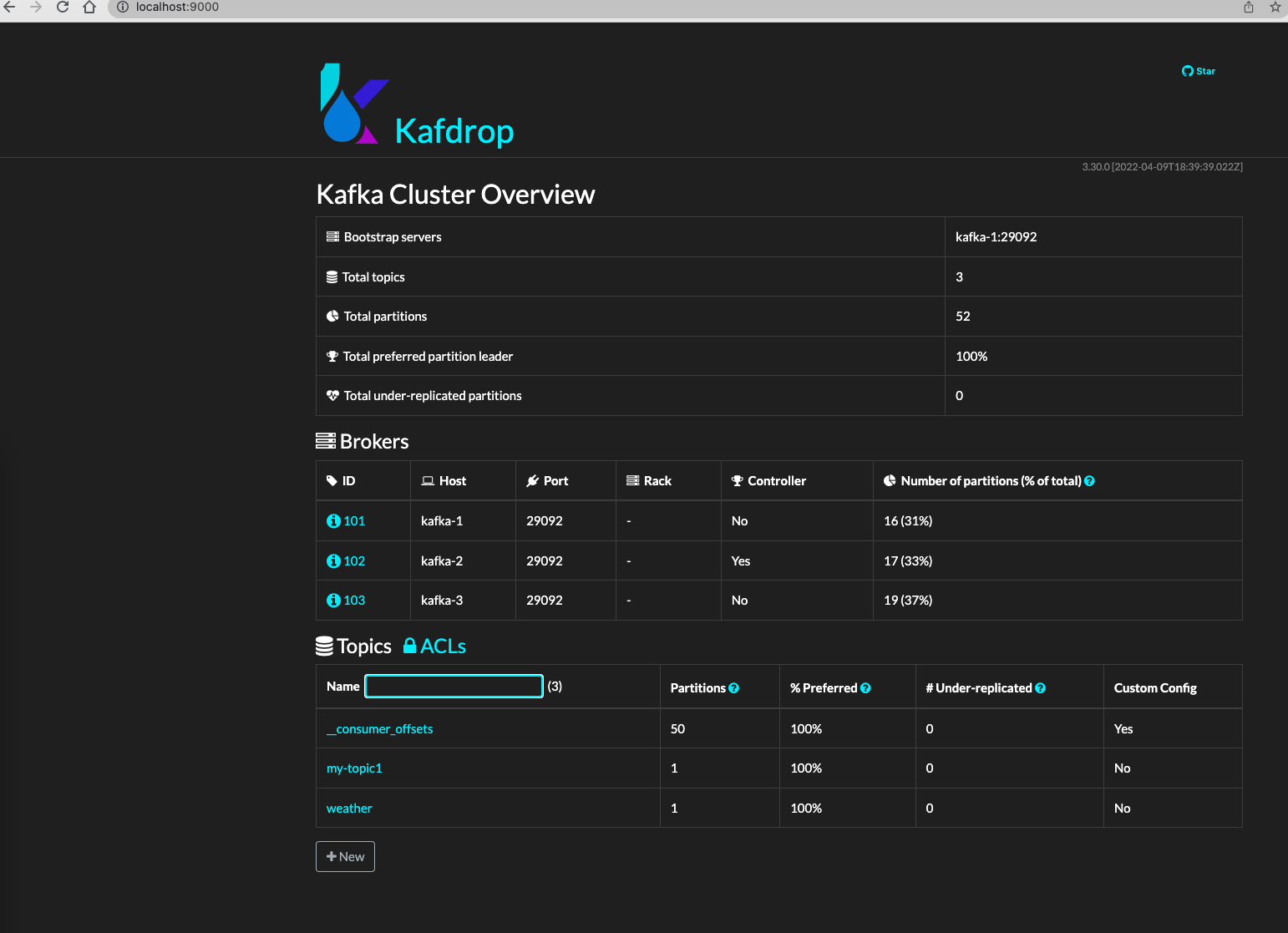Click tag icon in ID column header
This screenshot has width=1288, height=933.
[x=332, y=481]
